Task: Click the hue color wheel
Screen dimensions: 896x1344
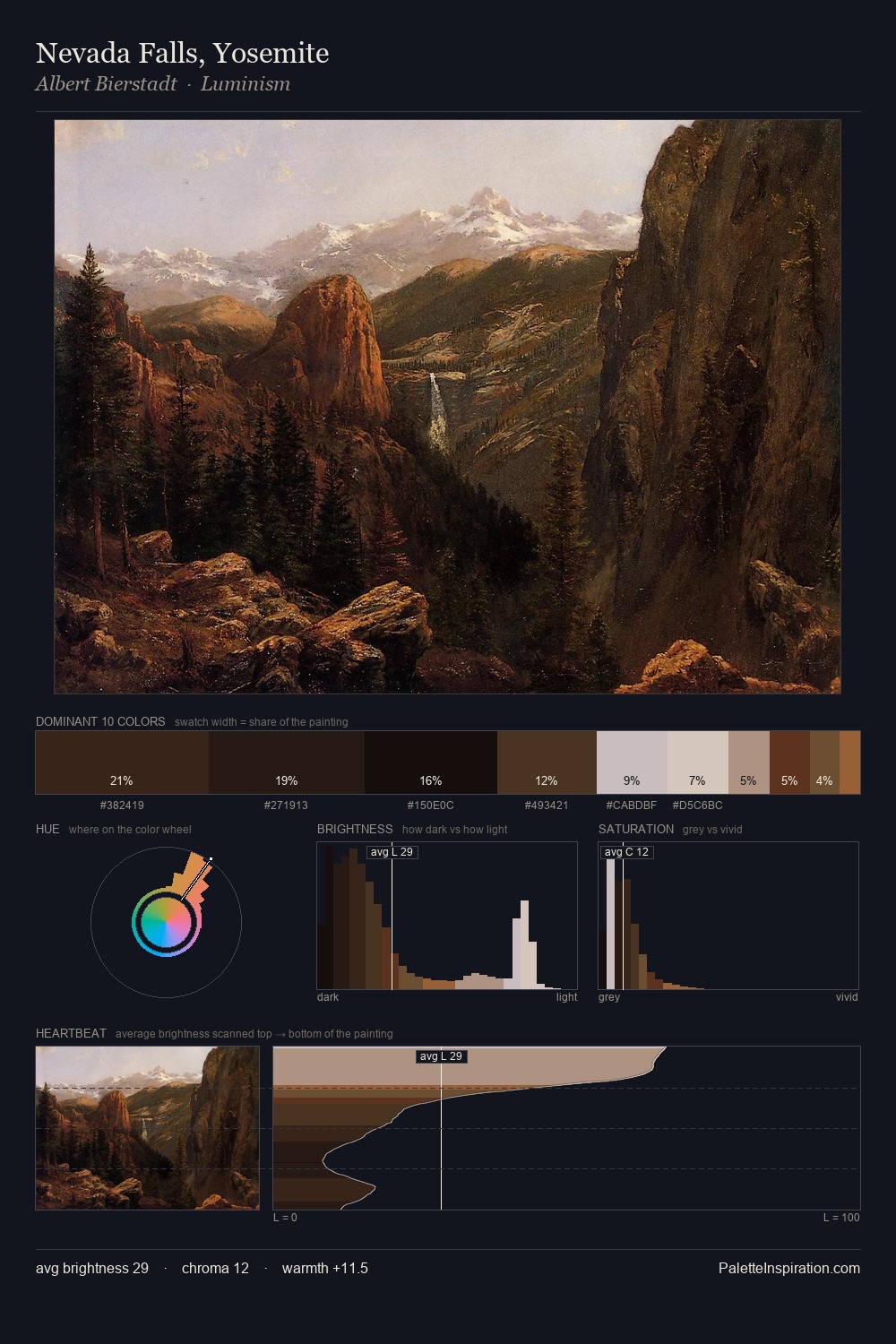Action: pos(166,922)
